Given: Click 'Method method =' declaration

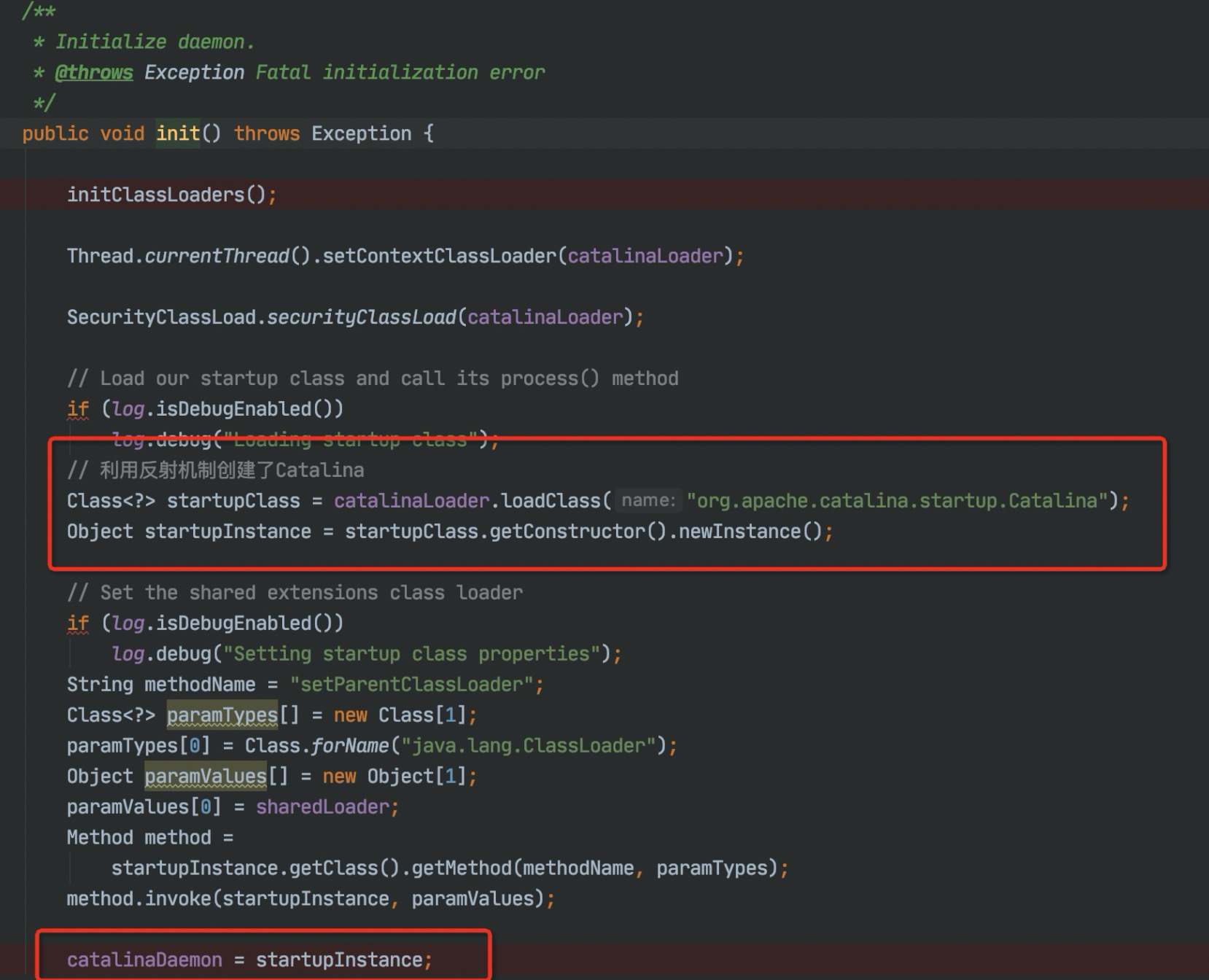Looking at the screenshot, I should point(150,838).
